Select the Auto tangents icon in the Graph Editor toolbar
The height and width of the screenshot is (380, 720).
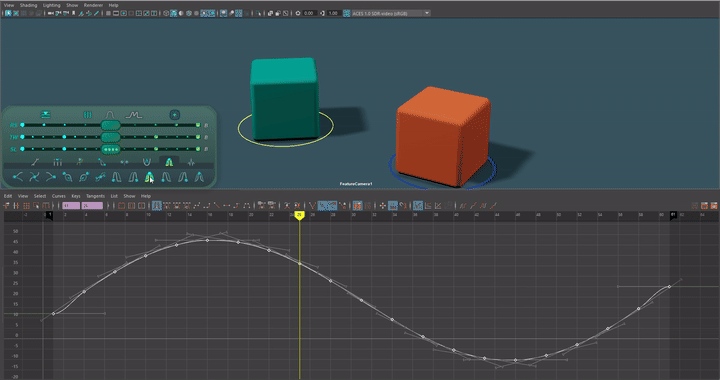click(157, 206)
